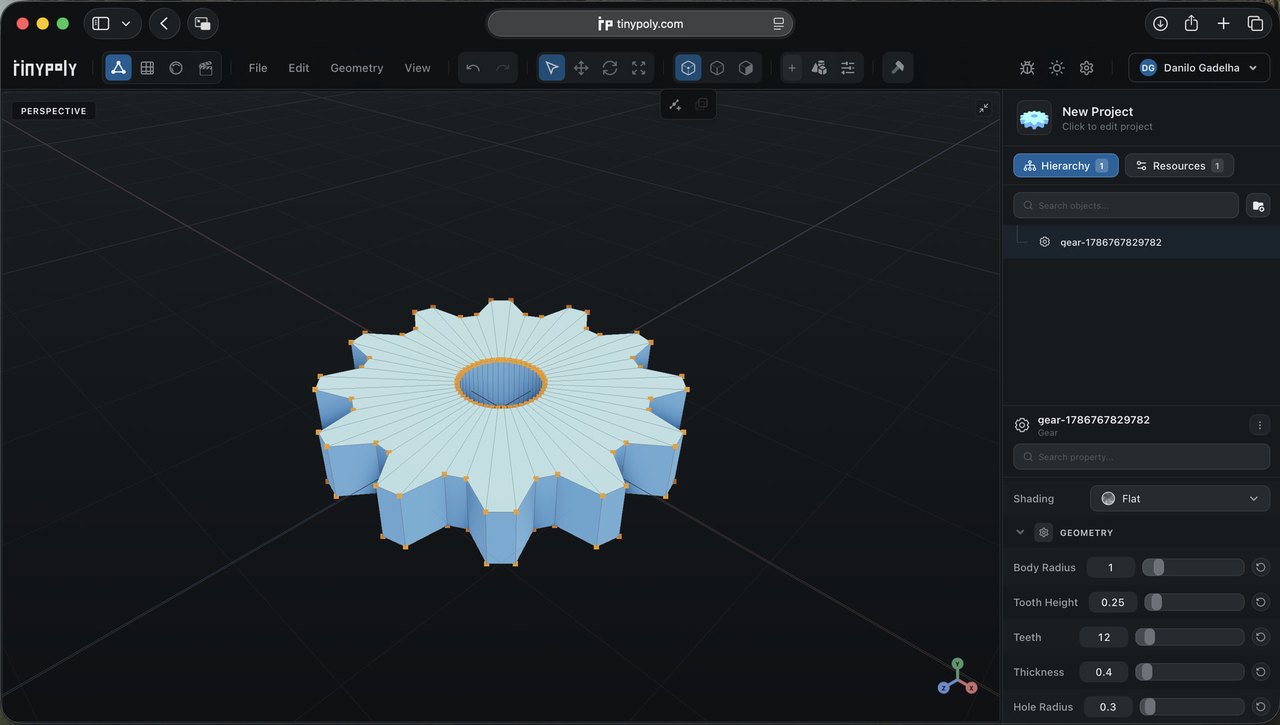
Task: Switch to the mesh modeling mode
Action: point(118,68)
